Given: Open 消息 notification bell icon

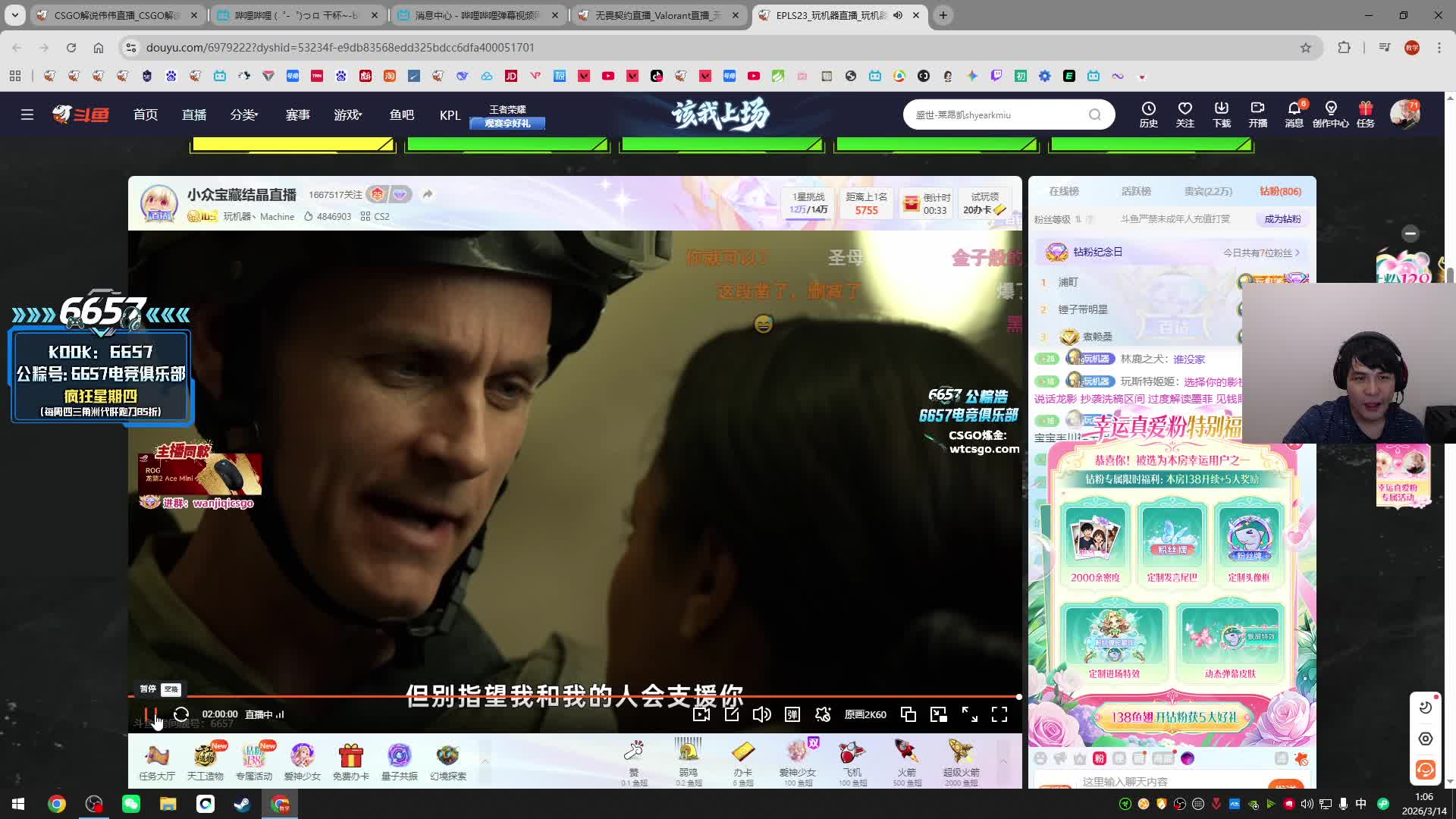Looking at the screenshot, I should pyautogui.click(x=1294, y=114).
